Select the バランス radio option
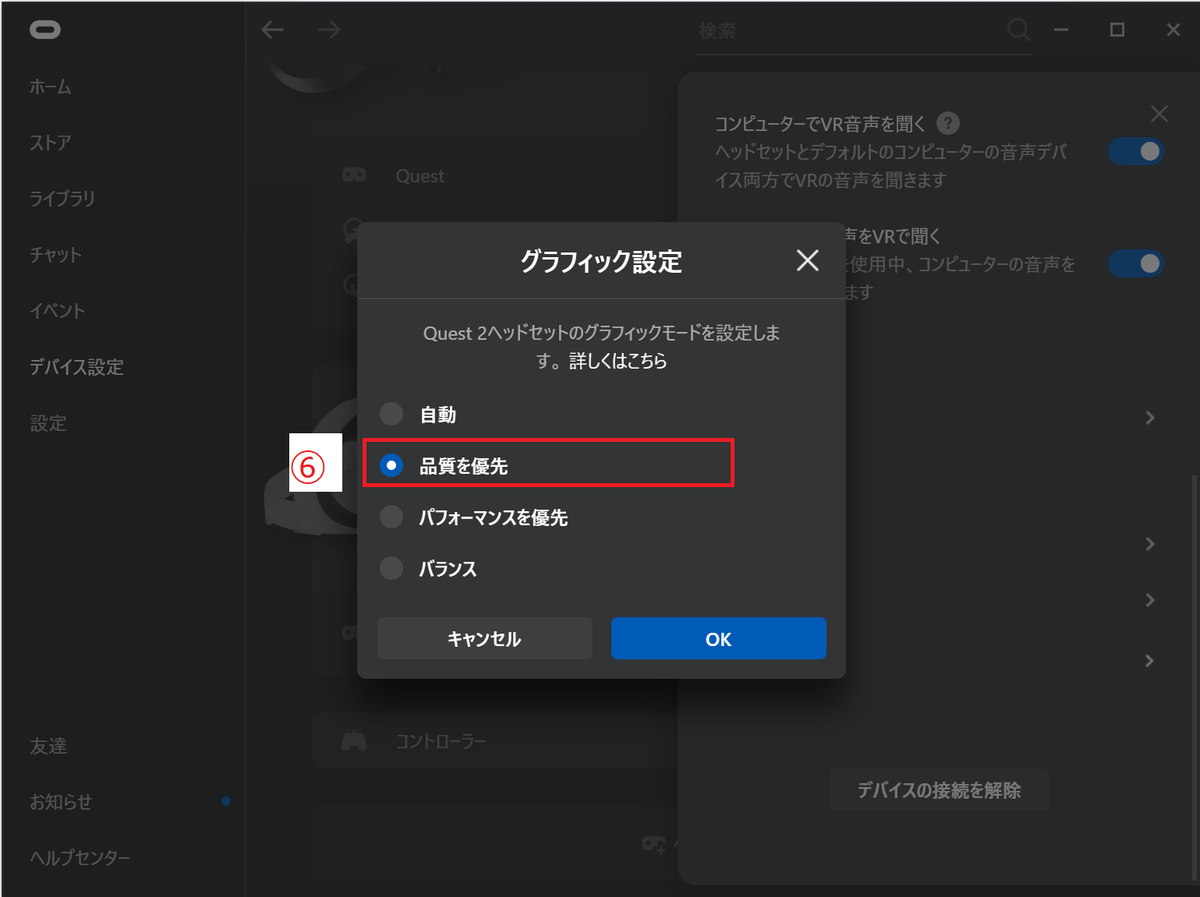 click(391, 569)
